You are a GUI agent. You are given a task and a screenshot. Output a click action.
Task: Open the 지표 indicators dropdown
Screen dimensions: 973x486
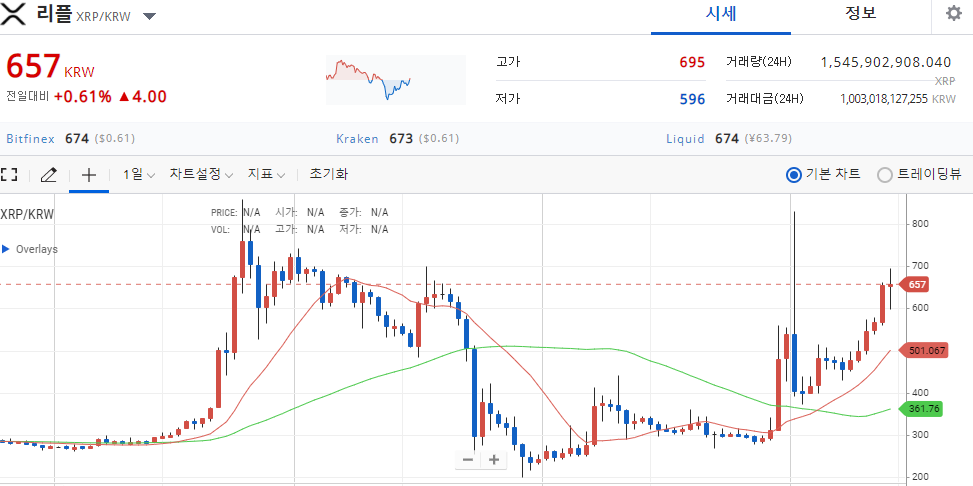(x=266, y=174)
